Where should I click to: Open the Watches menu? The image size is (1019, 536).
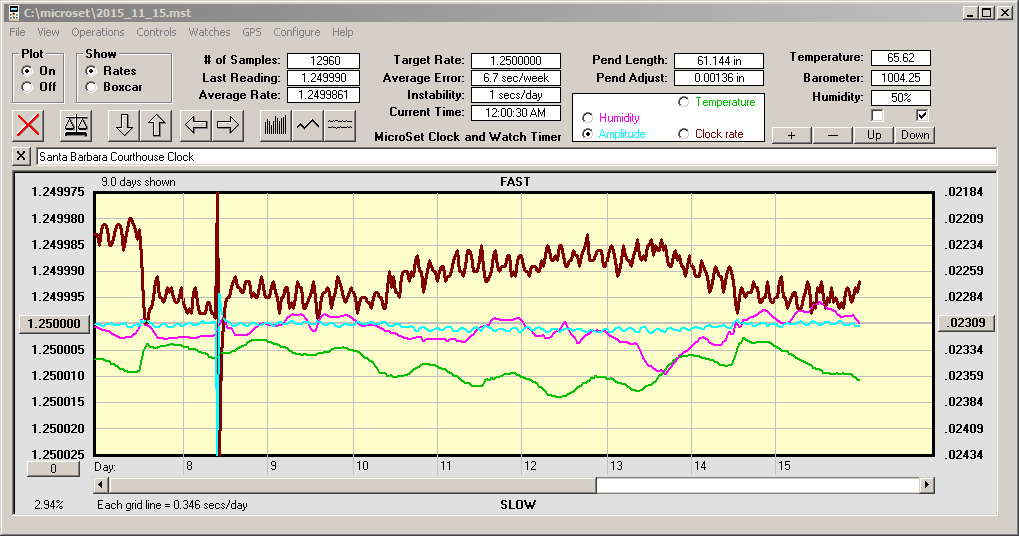click(x=209, y=32)
